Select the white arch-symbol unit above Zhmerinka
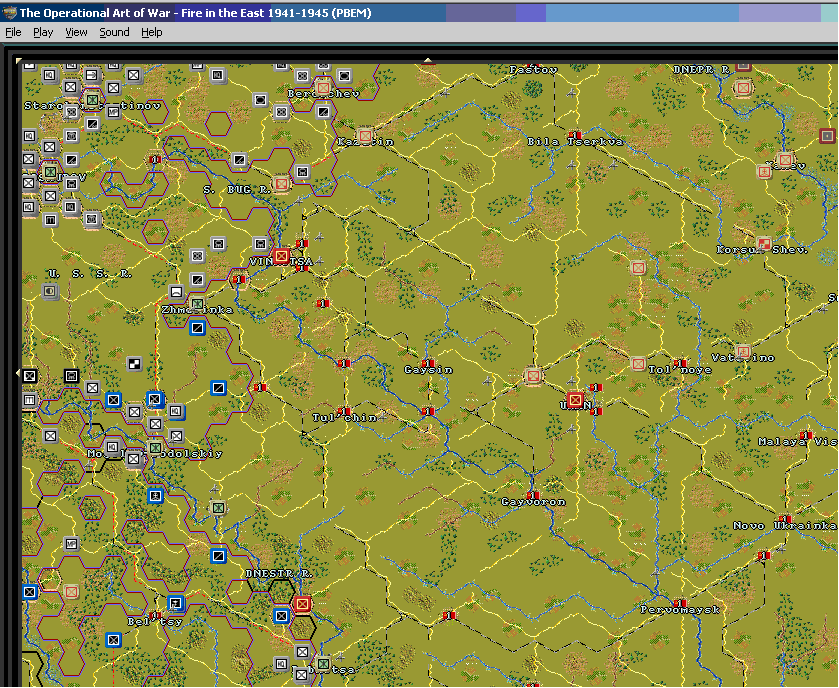The height and width of the screenshot is (688, 839). 176,292
